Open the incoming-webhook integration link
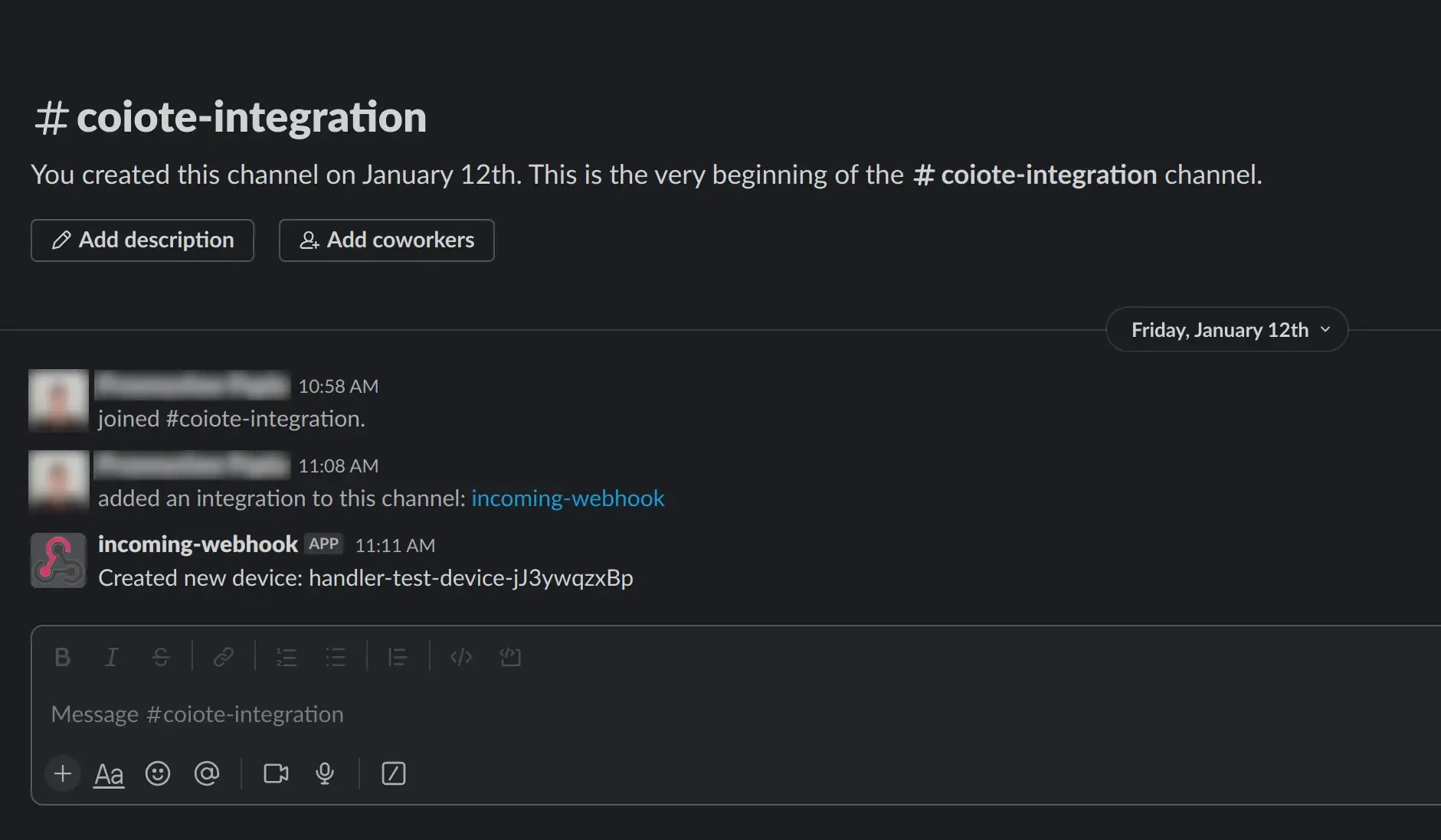 [568, 498]
